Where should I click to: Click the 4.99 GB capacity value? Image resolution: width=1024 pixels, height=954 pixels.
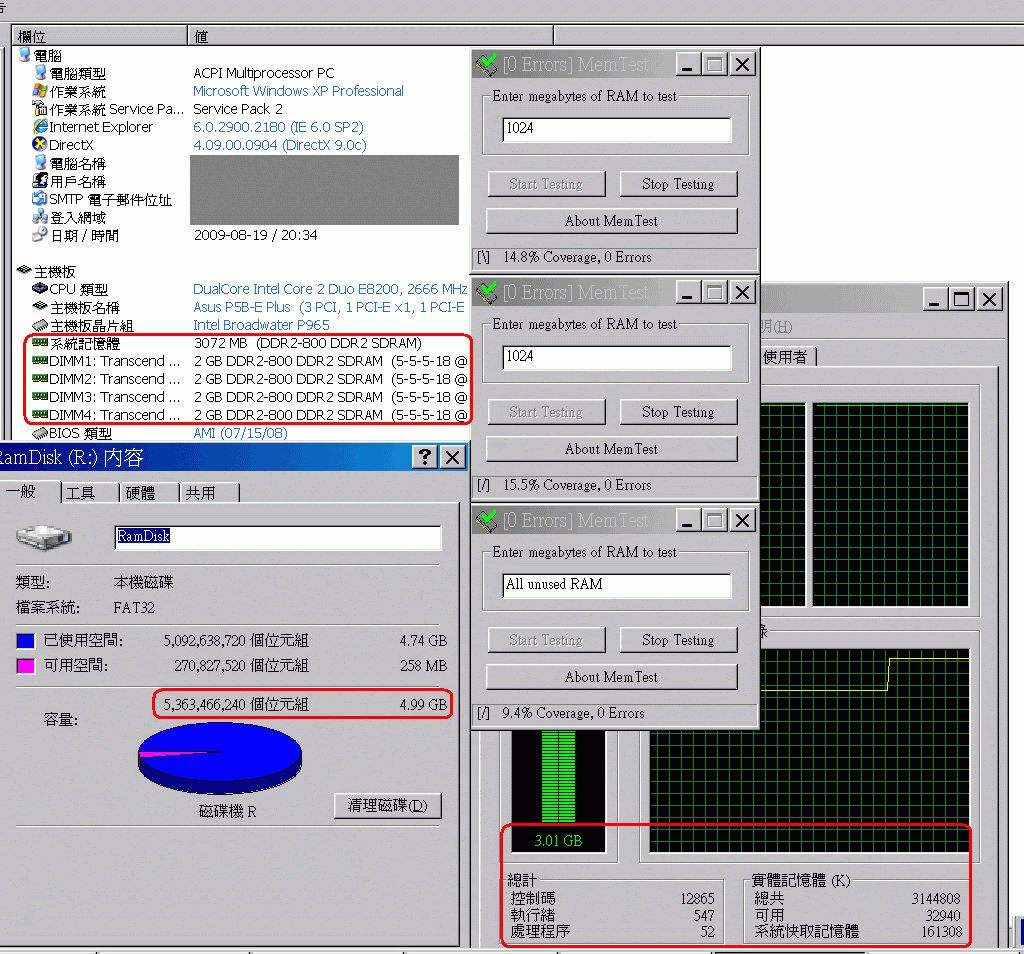click(x=423, y=705)
